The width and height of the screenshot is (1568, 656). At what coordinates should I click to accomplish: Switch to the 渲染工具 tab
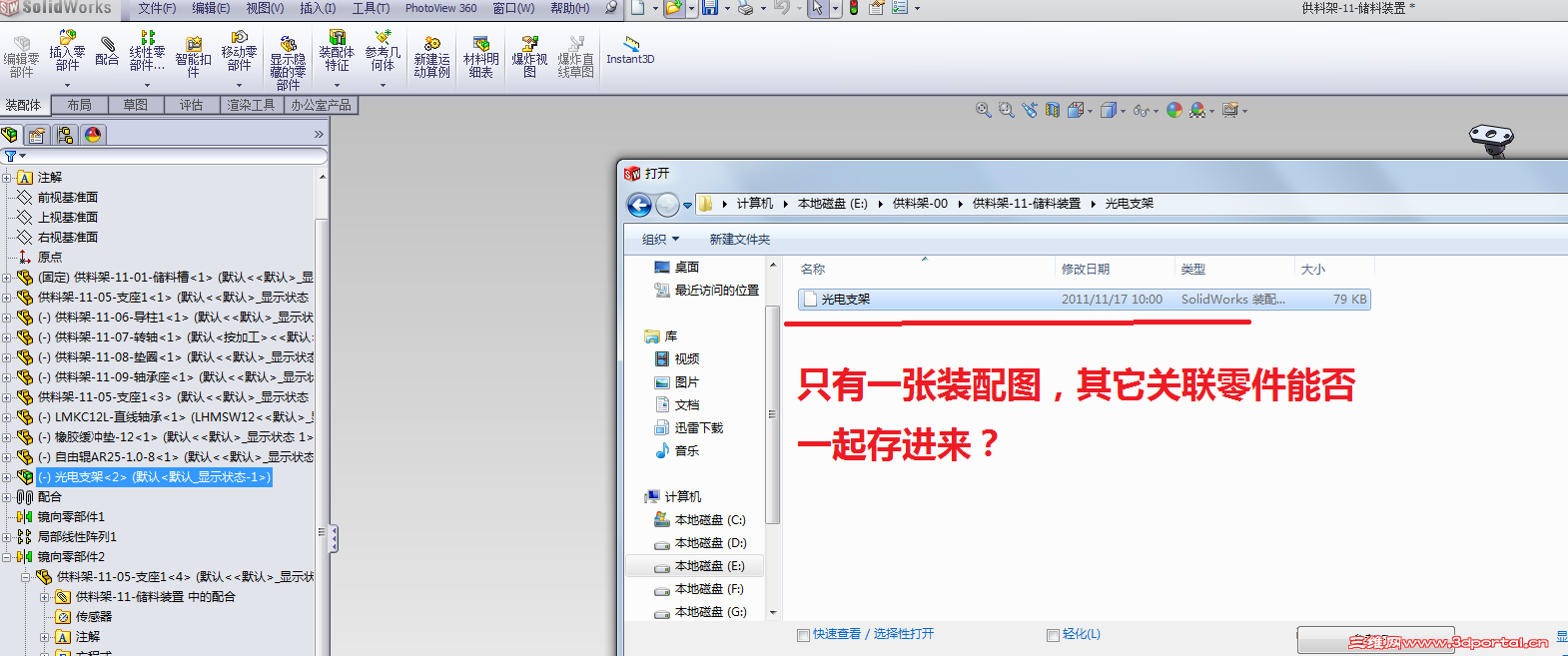(251, 105)
